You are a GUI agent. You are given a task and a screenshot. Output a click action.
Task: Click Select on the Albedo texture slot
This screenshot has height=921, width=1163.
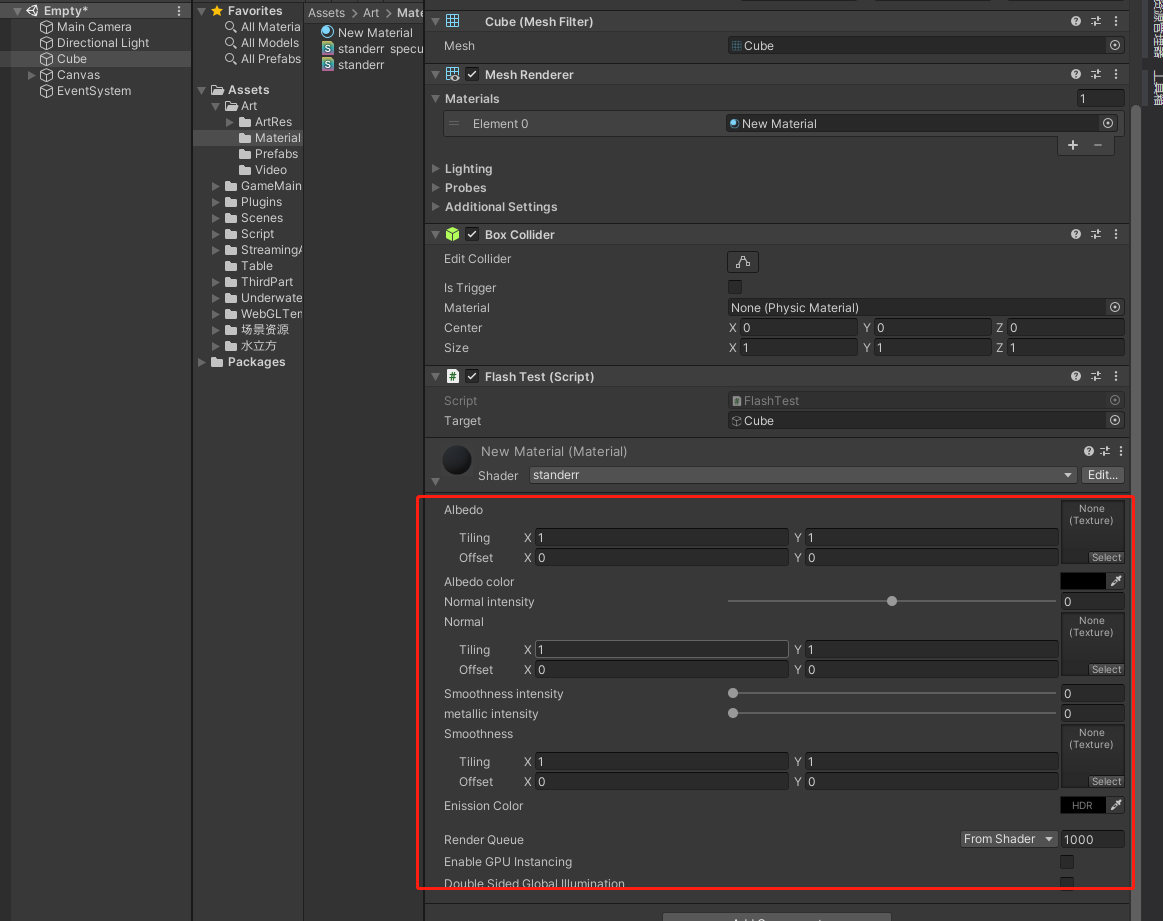[1106, 558]
